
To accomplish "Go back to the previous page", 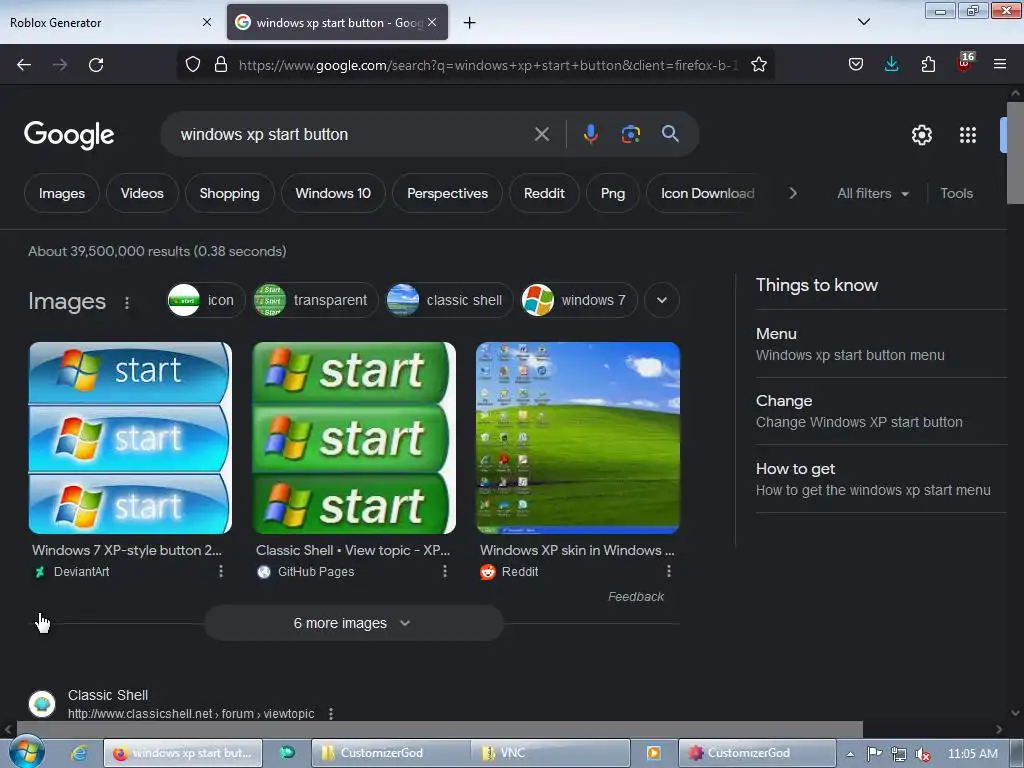I will 24,65.
